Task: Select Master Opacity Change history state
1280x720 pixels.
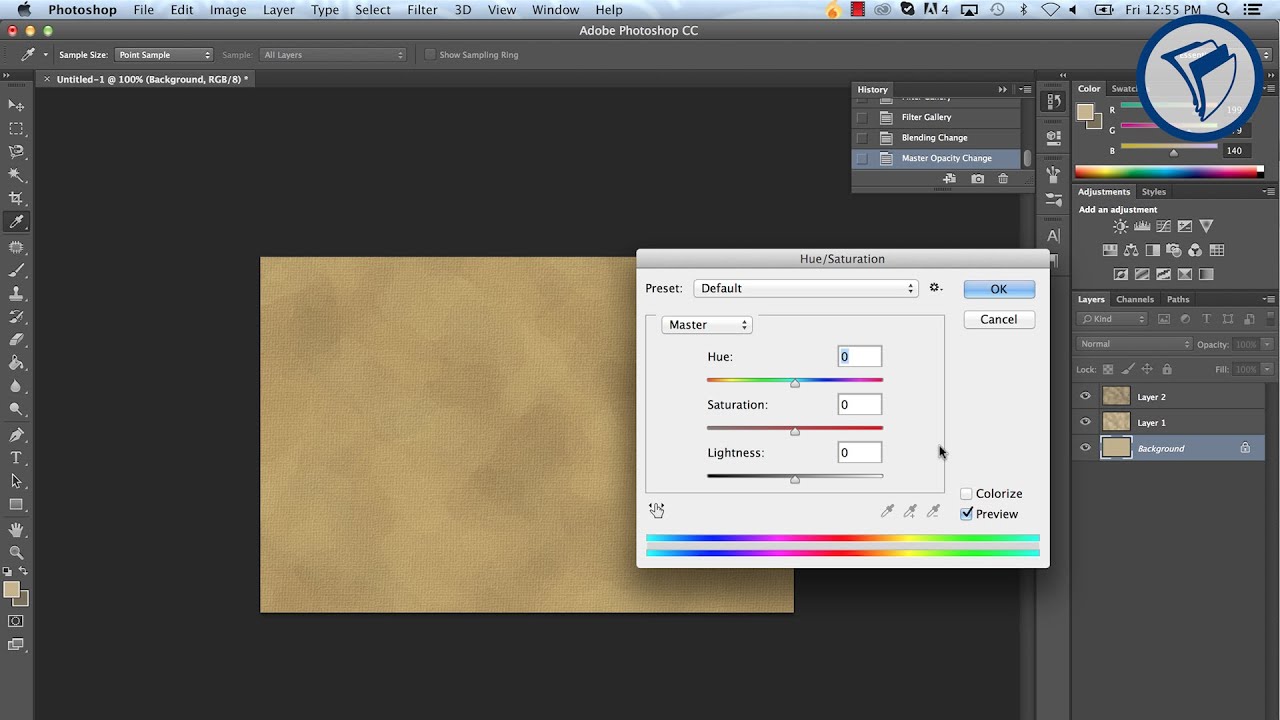Action: (936, 158)
